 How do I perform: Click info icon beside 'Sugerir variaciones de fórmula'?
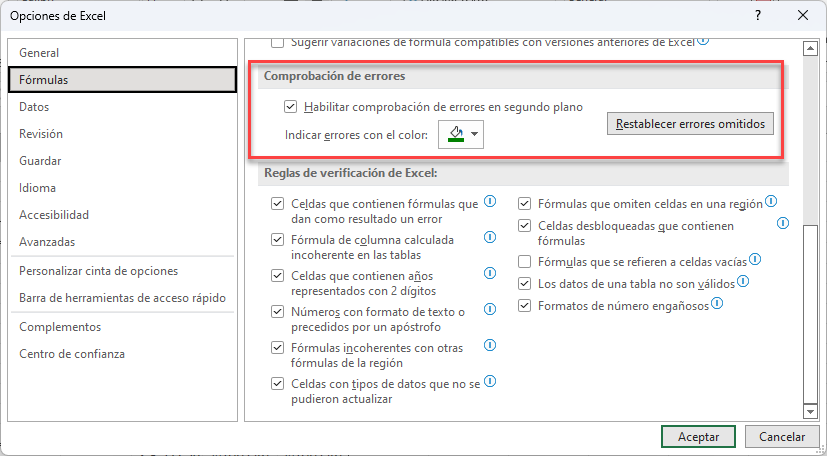703,40
